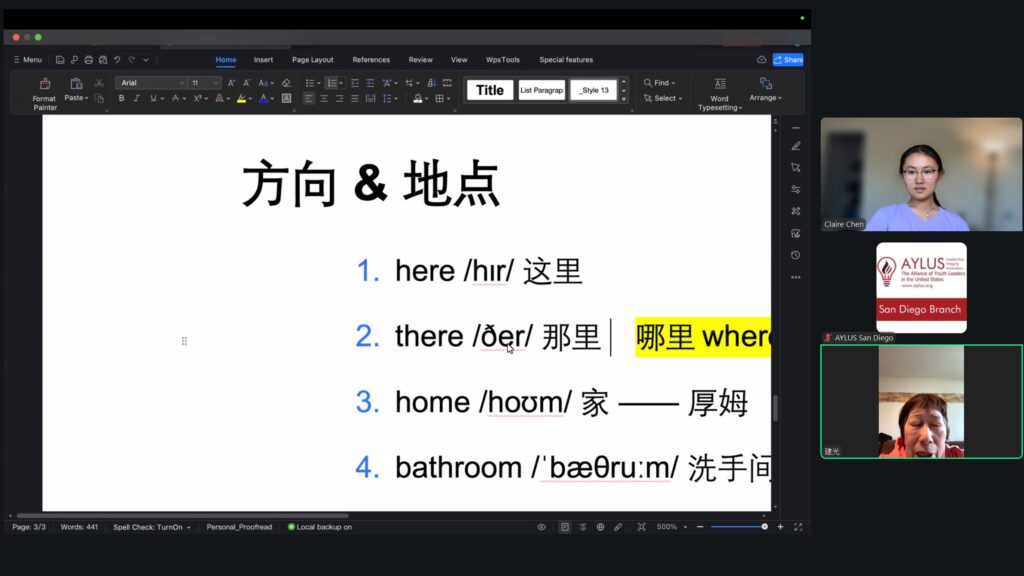Click the print icon in quick toolbar
The height and width of the screenshot is (576, 1024).
tap(89, 60)
